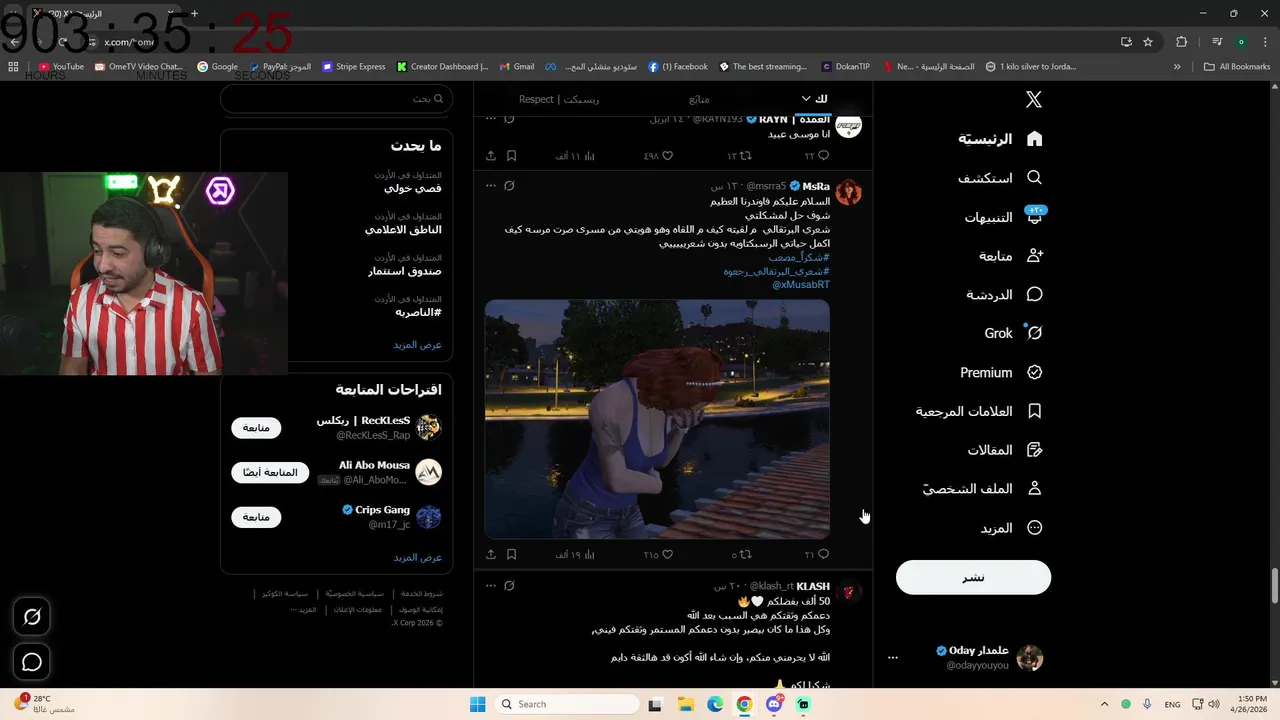This screenshot has width=1280, height=720.
Task: Click the بحث search field
Action: [x=337, y=99]
